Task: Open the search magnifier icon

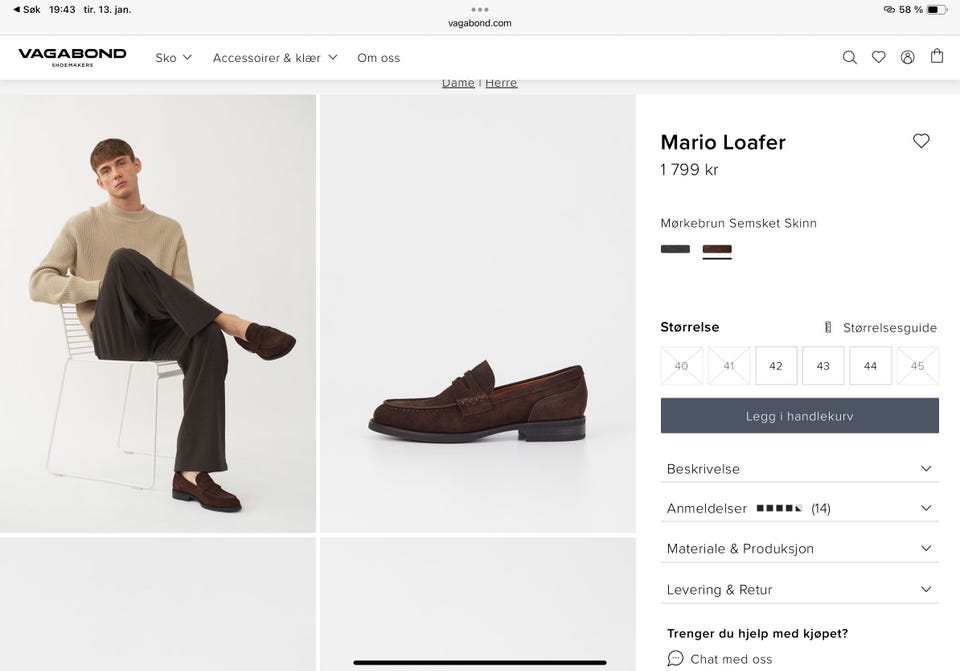Action: 849,57
